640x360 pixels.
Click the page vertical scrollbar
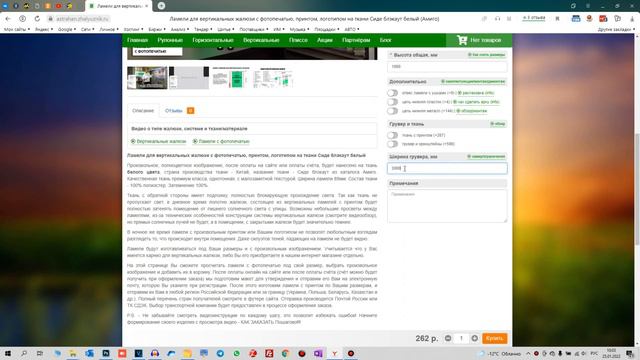tap(637, 189)
